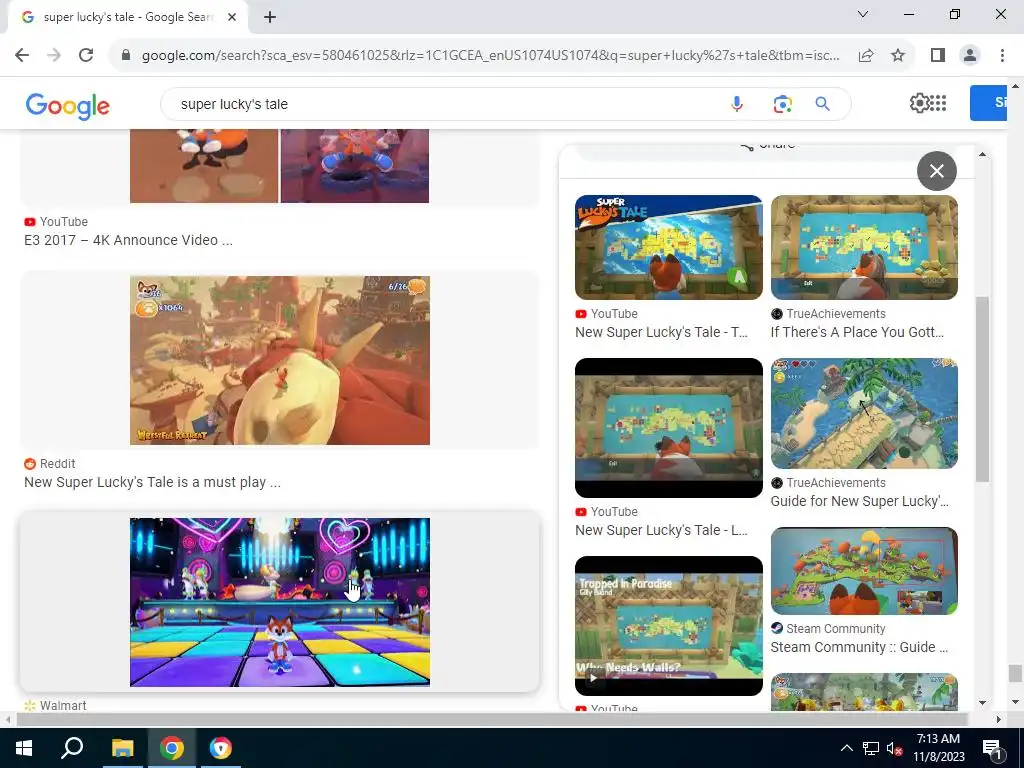Open network status tray icon
This screenshot has width=1024, height=768.
[x=871, y=748]
